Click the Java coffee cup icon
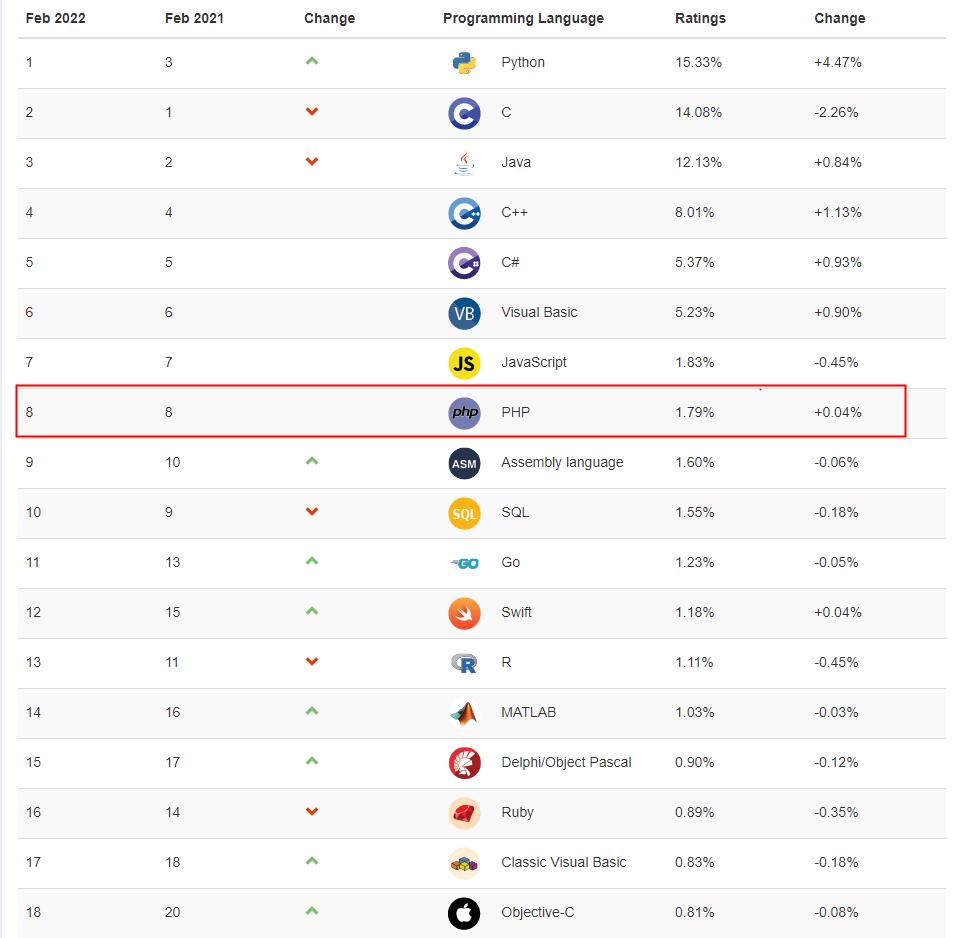 464,163
